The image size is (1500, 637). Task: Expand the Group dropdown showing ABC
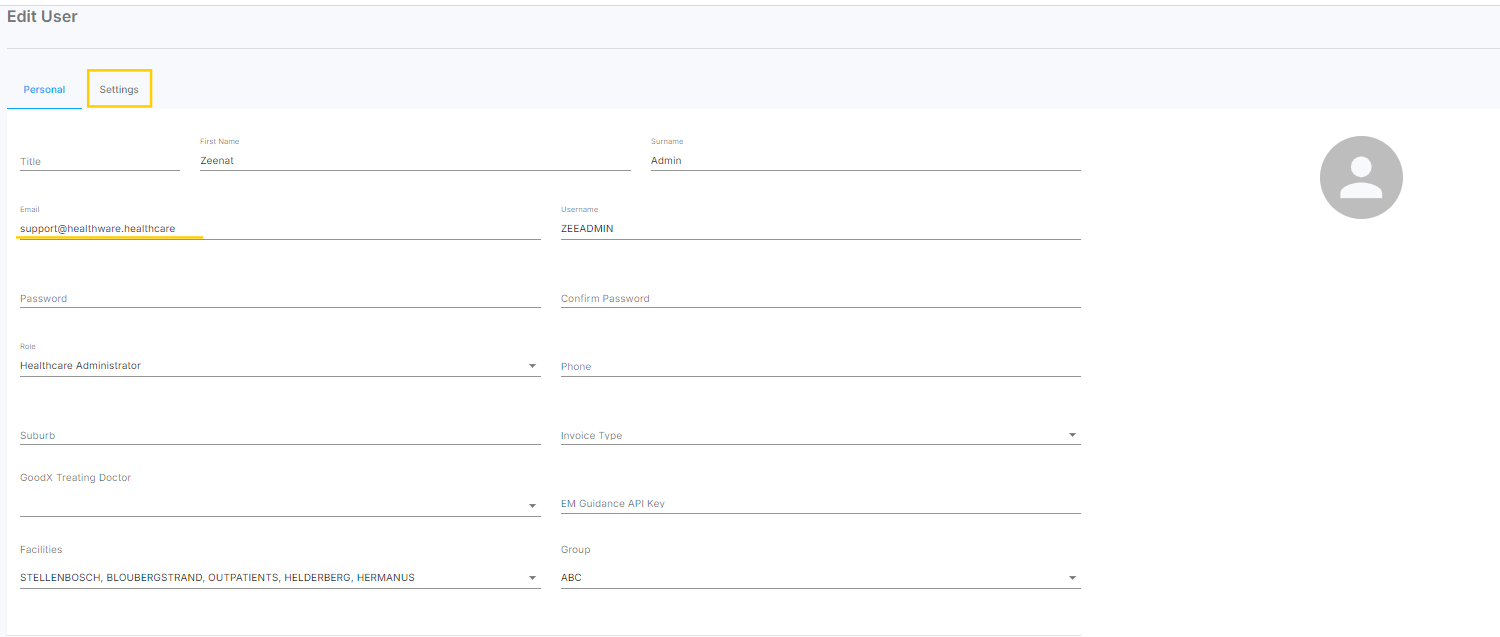click(1072, 578)
